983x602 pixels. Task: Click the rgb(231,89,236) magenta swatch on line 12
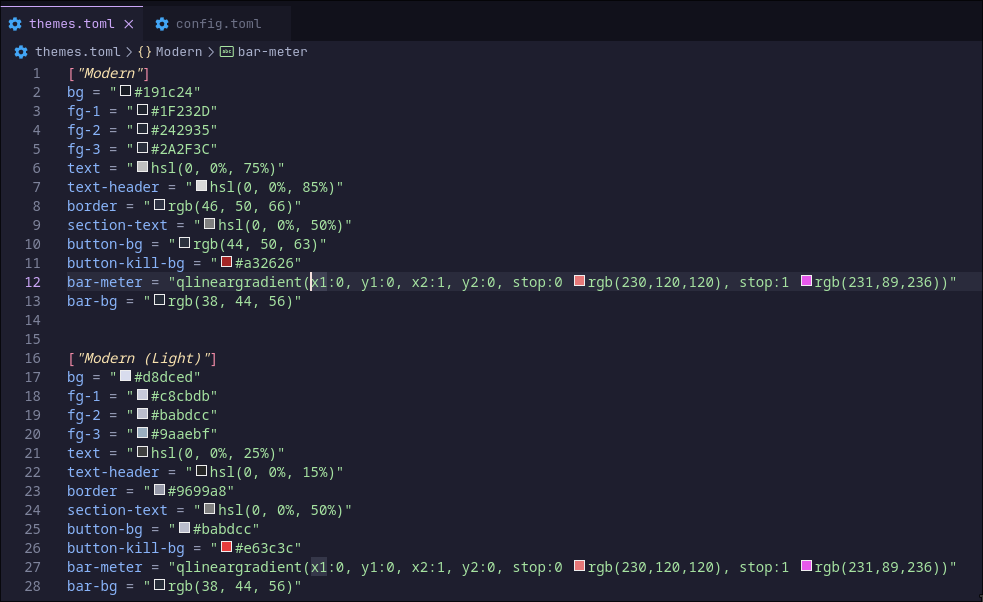806,282
